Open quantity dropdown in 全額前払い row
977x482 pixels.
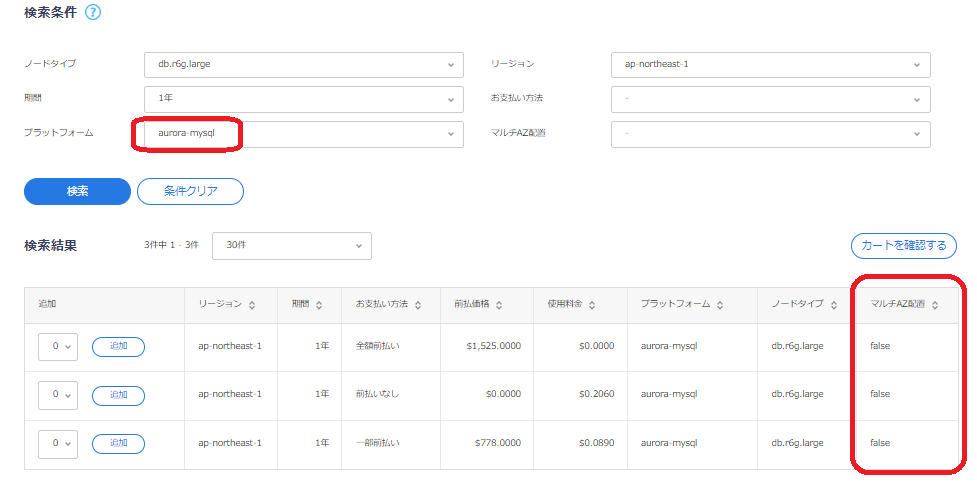pos(58,346)
